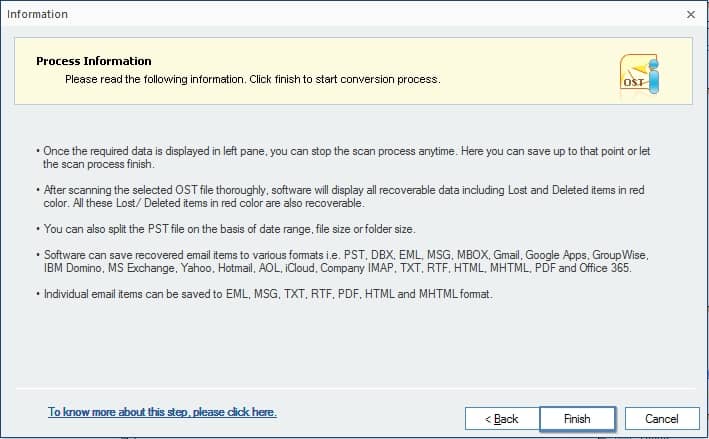Go back with the Back button
Viewport: 709px width, 439px height.
click(502, 419)
